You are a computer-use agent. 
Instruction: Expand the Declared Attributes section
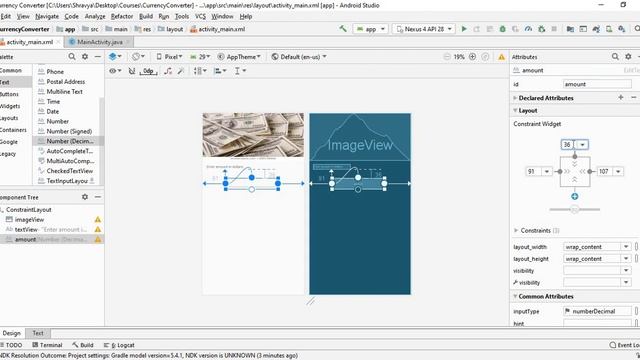click(x=515, y=98)
